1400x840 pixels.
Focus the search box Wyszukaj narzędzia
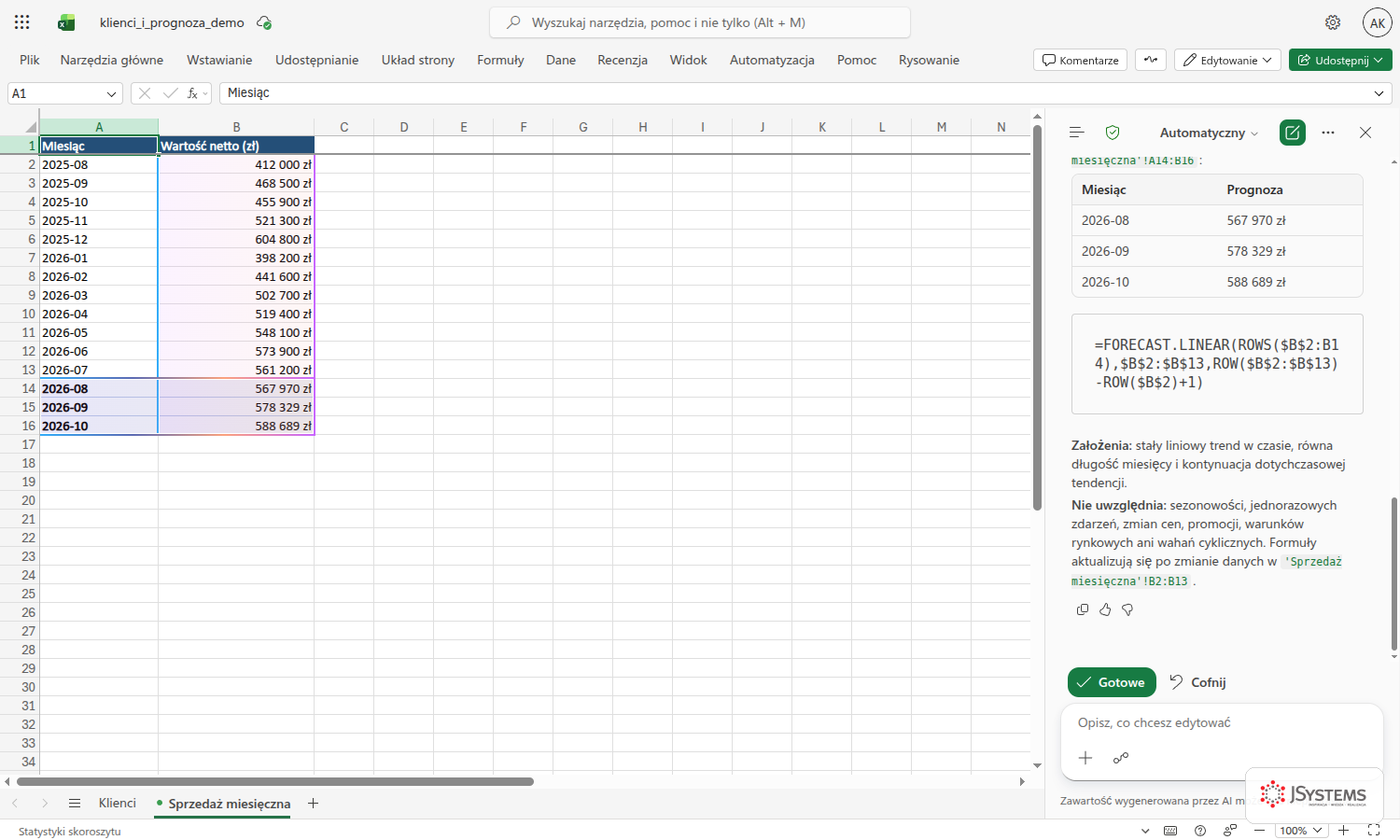(700, 22)
